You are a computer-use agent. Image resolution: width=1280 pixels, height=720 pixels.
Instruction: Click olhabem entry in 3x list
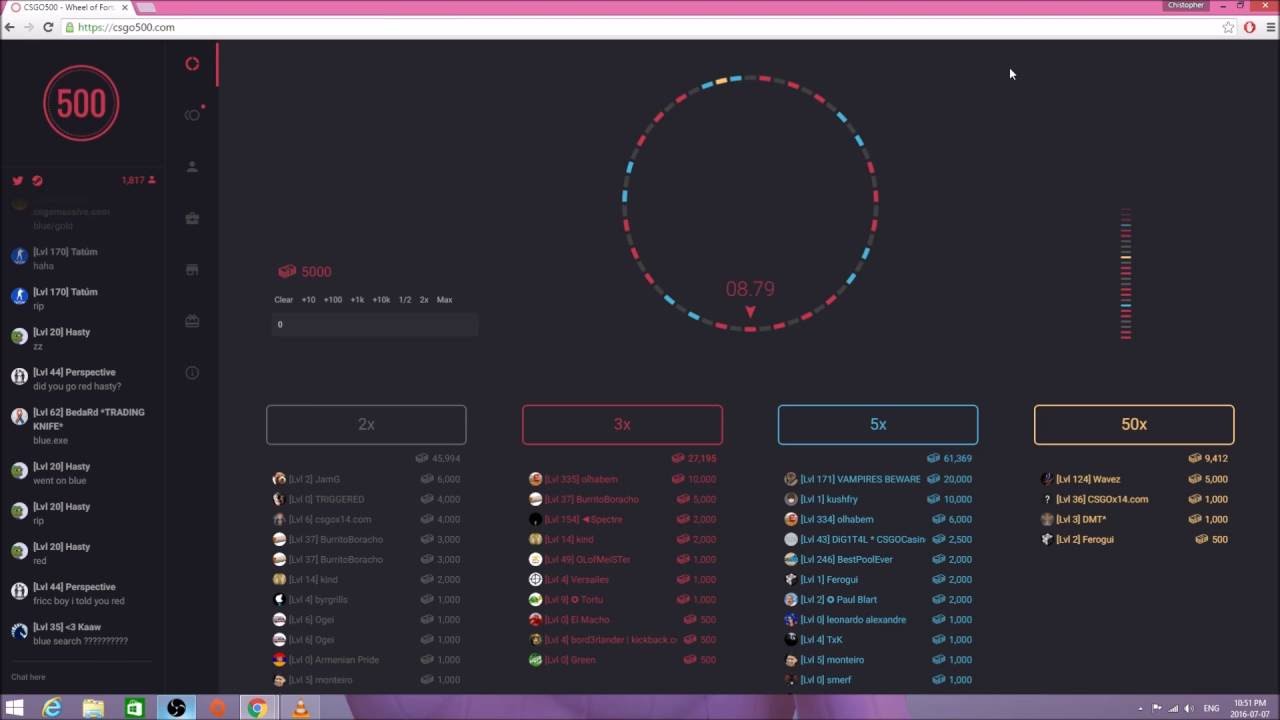[x=622, y=479]
